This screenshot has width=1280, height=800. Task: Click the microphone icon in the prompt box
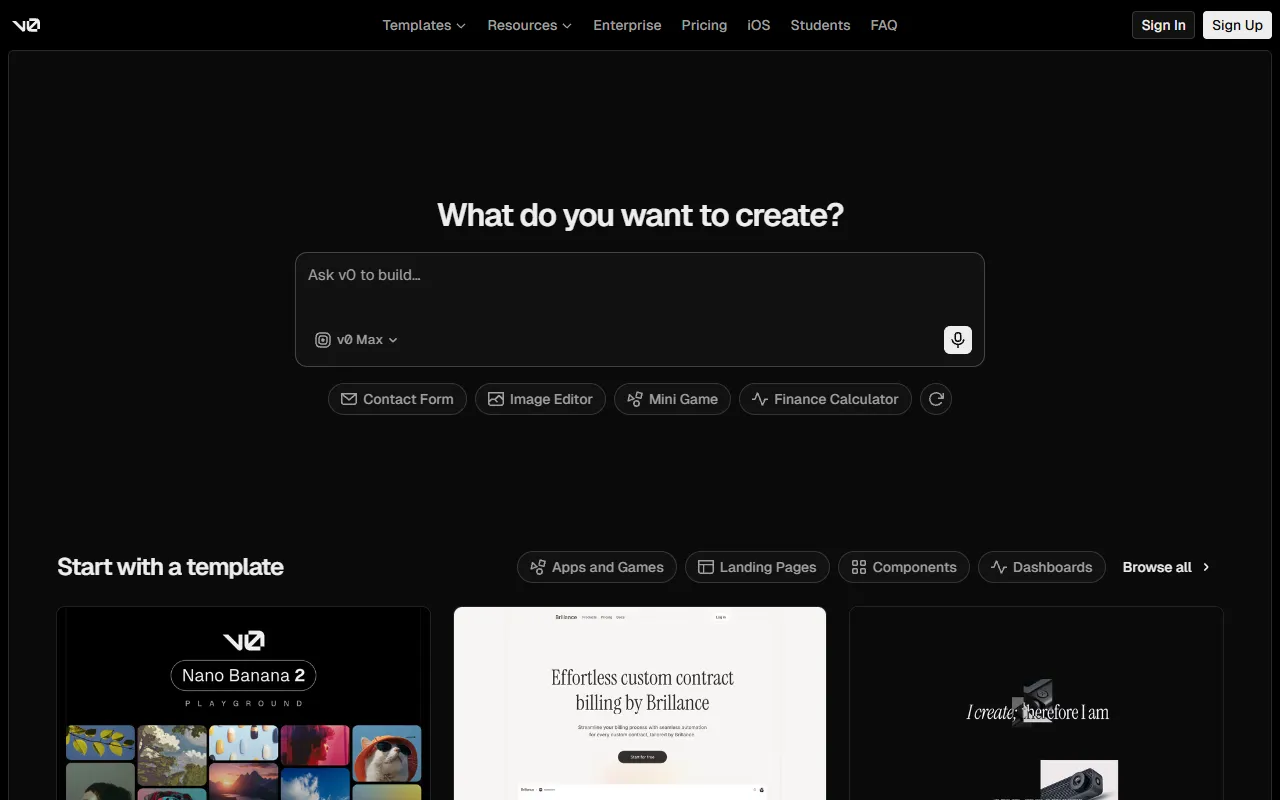tap(957, 339)
